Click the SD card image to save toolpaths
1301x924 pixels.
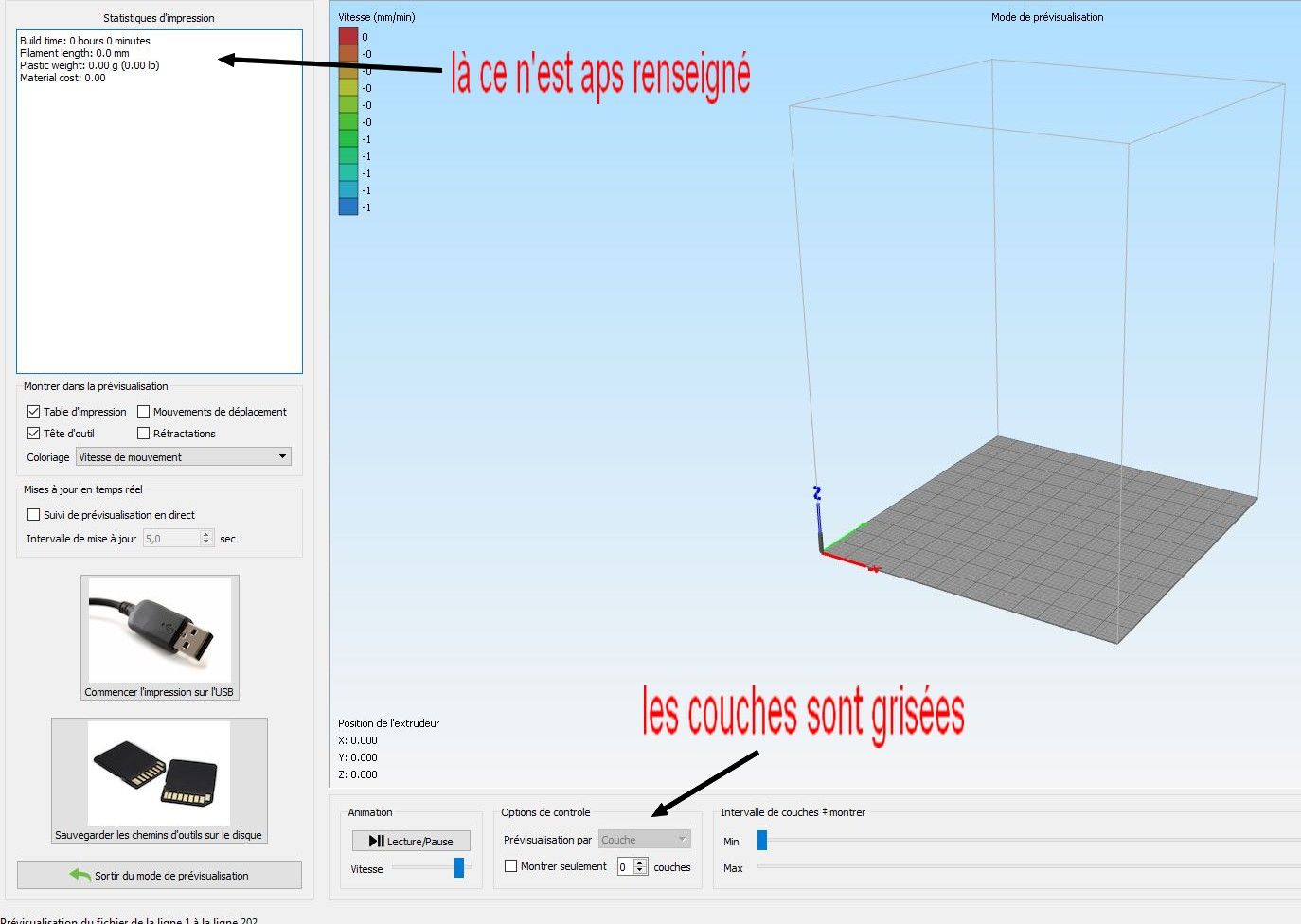[159, 773]
